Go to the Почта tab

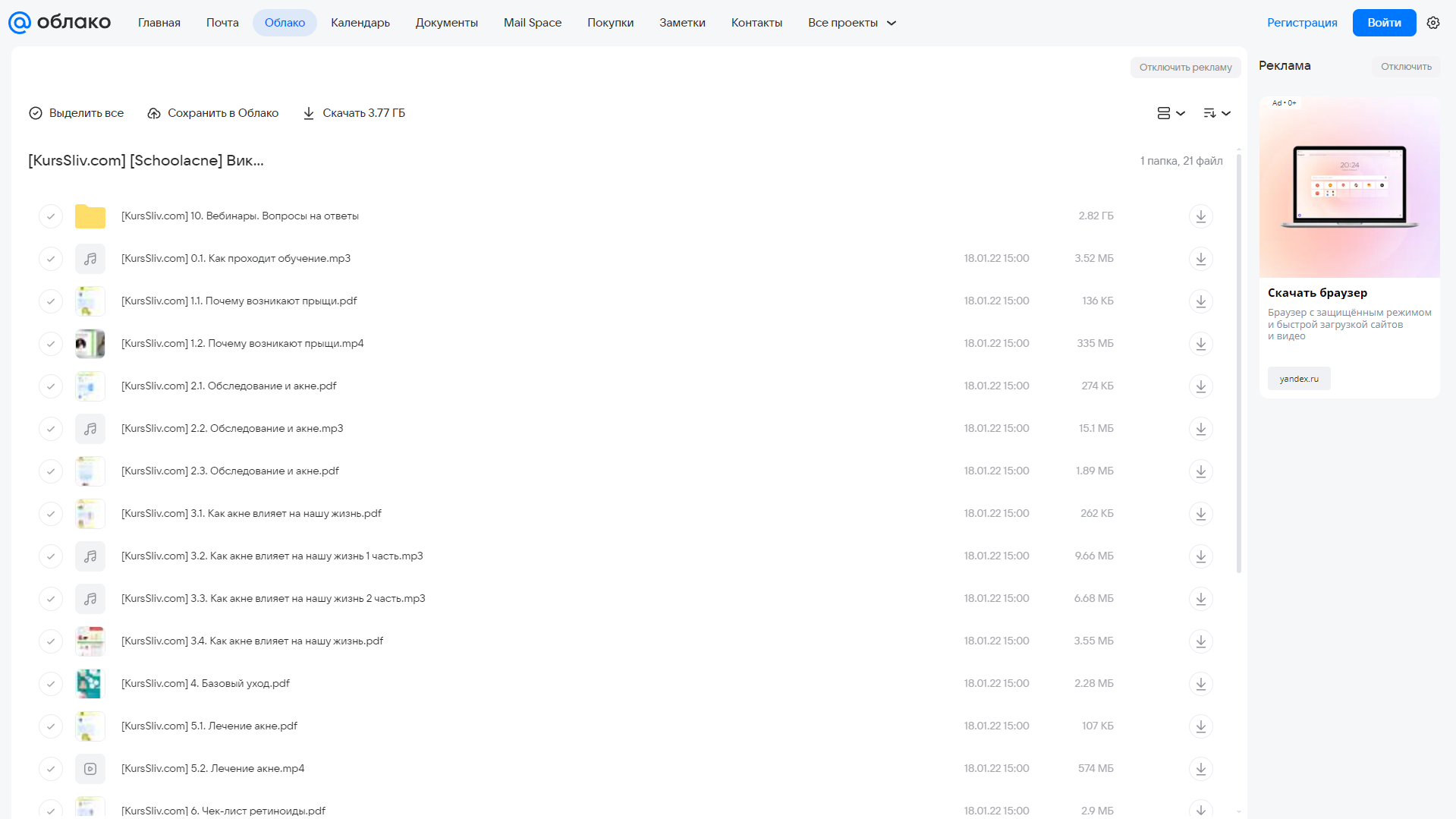(222, 23)
